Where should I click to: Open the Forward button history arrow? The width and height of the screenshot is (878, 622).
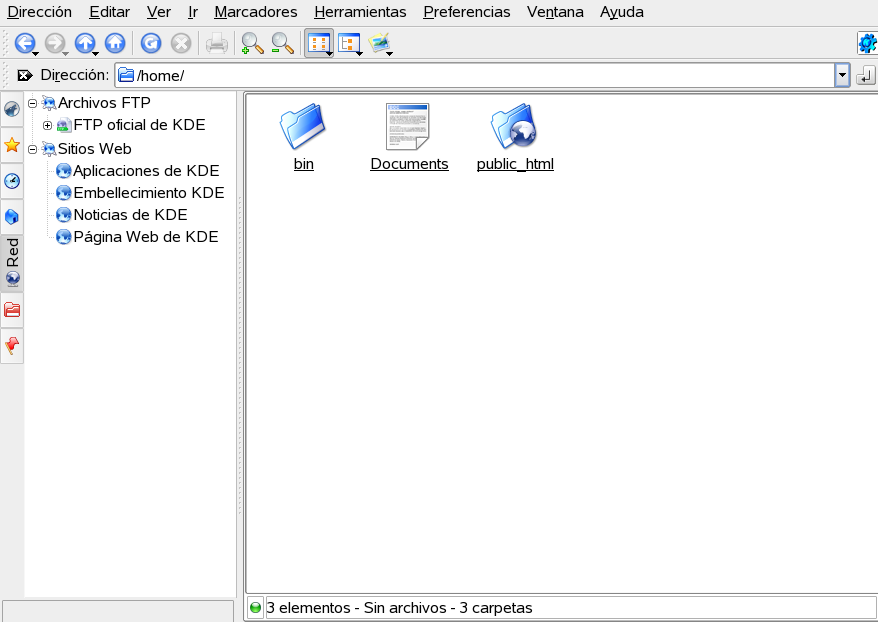(66, 54)
